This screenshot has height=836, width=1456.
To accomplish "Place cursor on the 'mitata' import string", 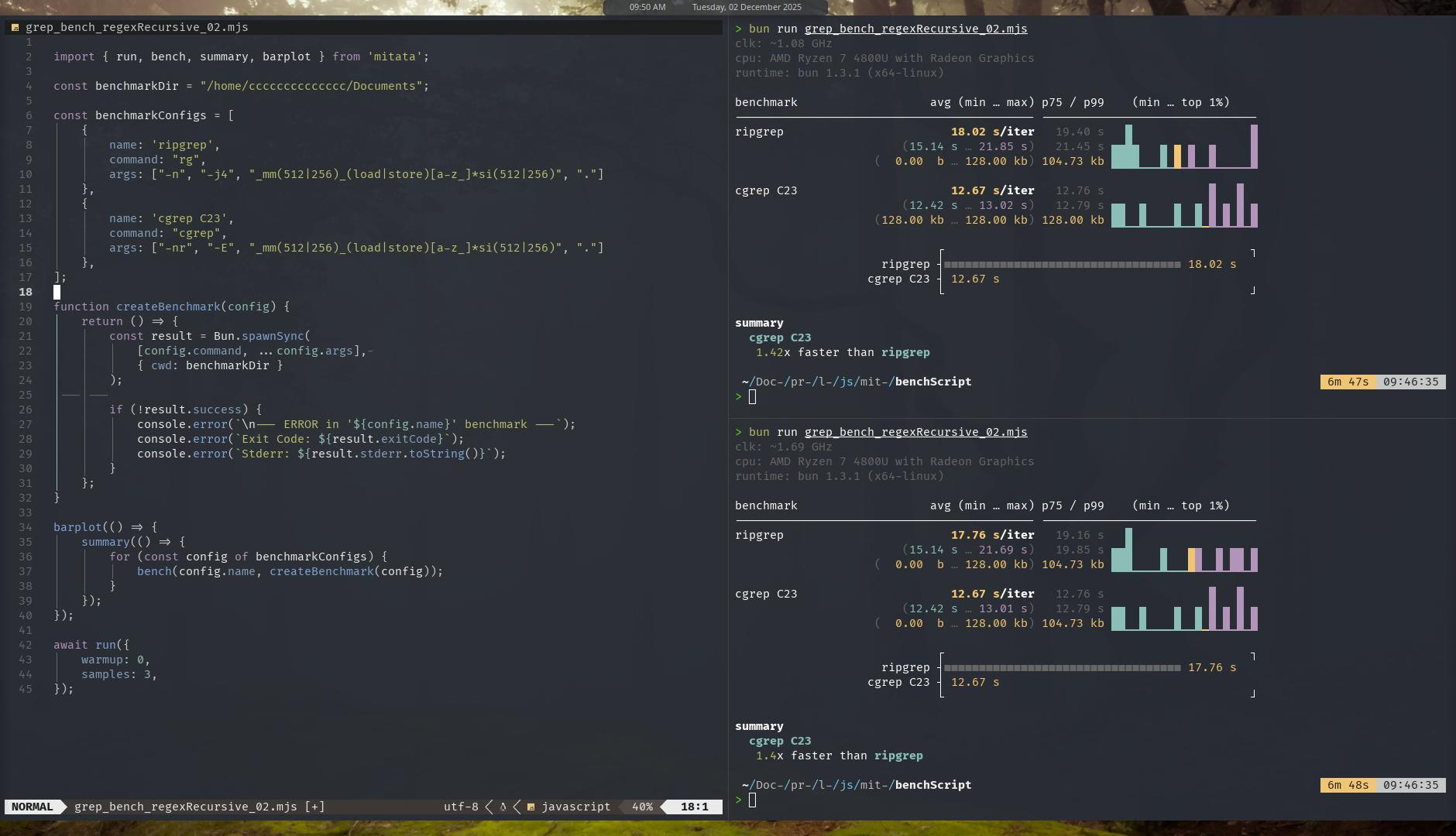I will pos(395,57).
